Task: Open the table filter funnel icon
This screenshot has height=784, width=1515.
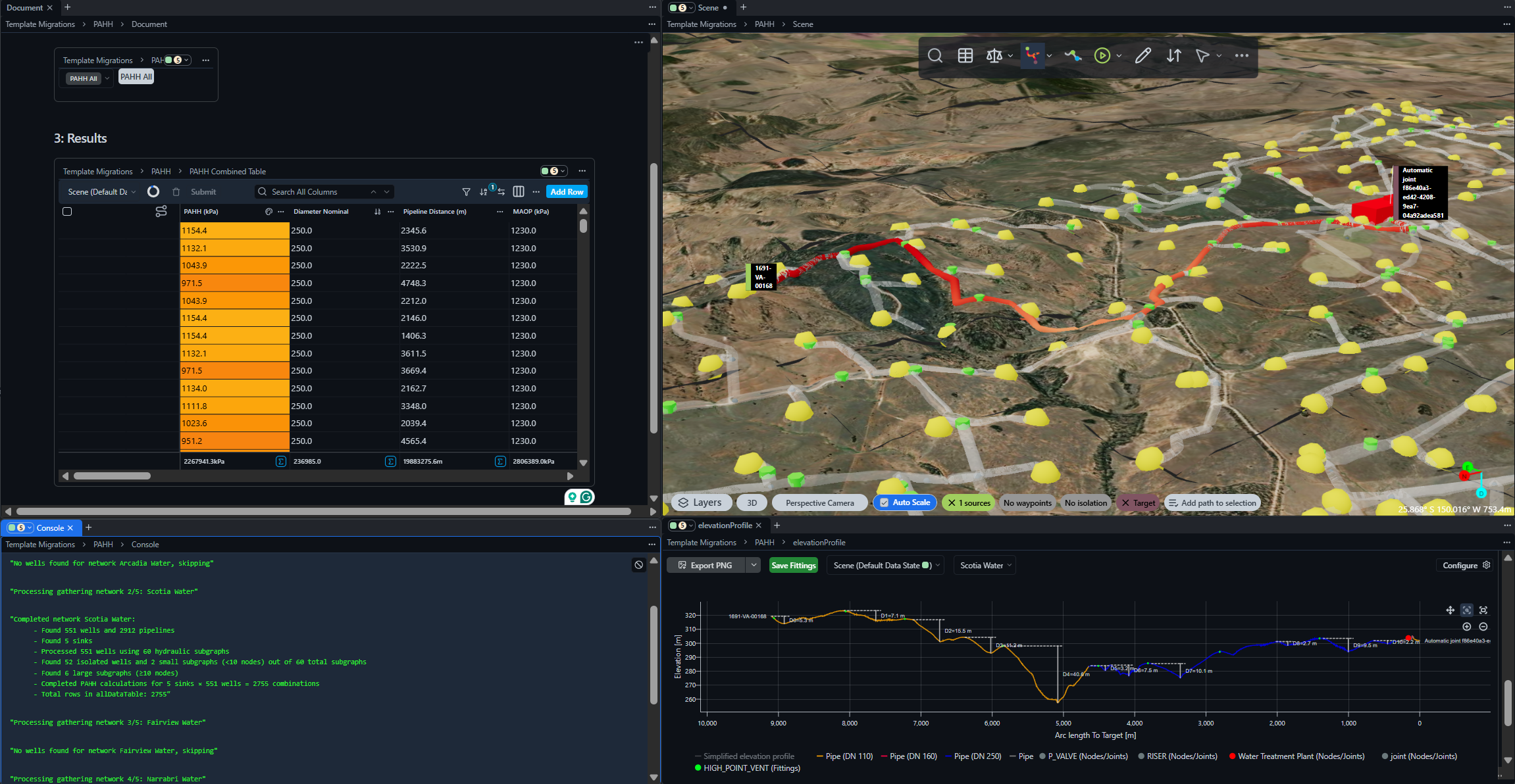Action: 466,192
